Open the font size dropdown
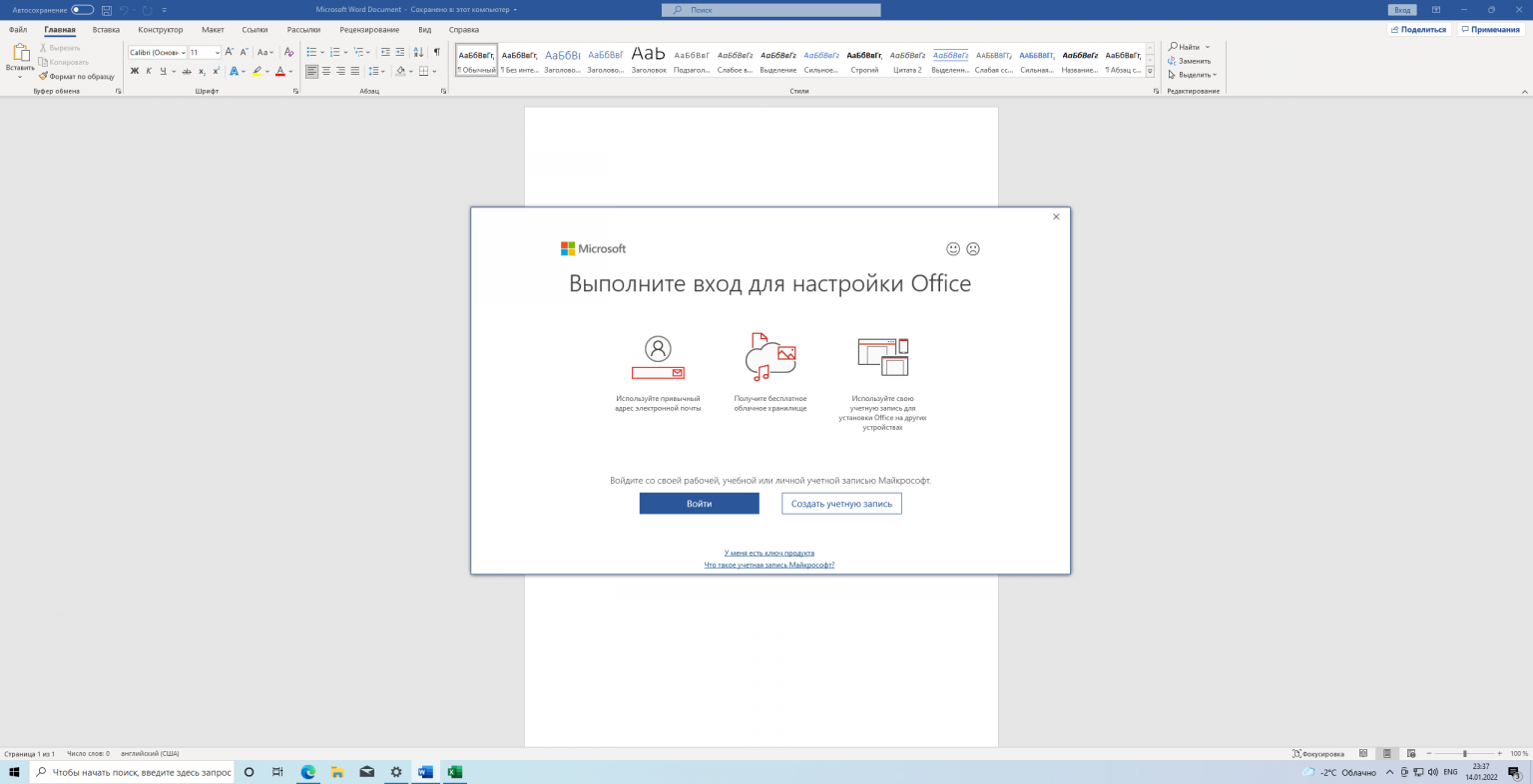This screenshot has width=1533, height=784. pos(217,52)
